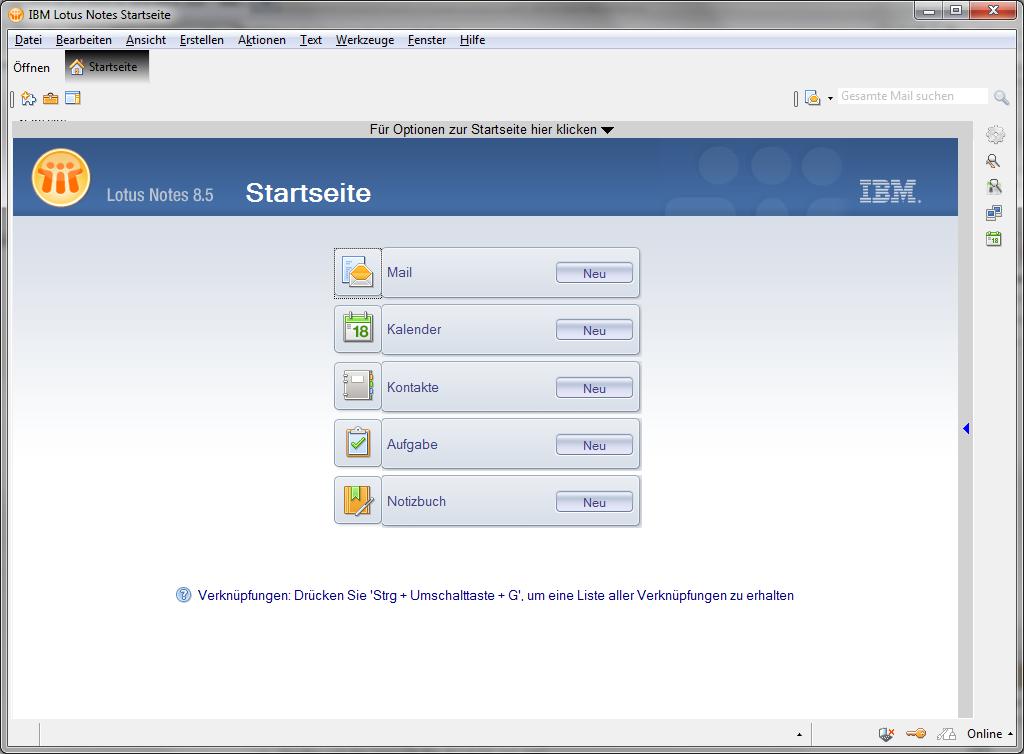Open the Kalender icon tile
The height and width of the screenshot is (754, 1024).
tap(357, 329)
